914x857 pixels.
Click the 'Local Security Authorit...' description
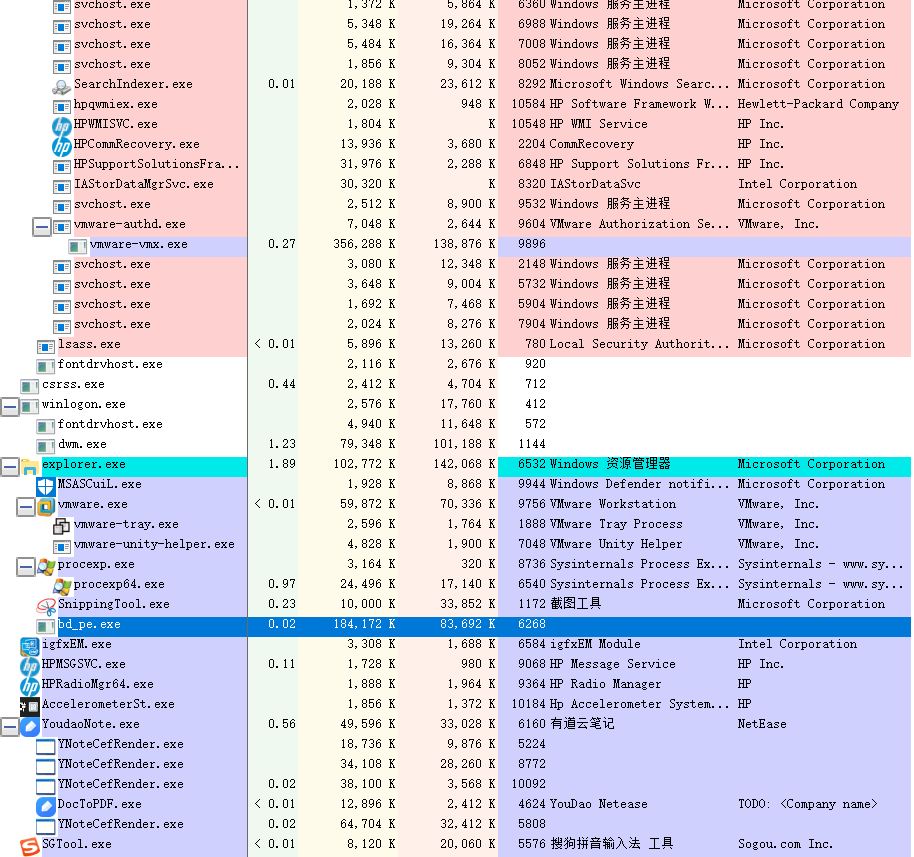(x=639, y=345)
